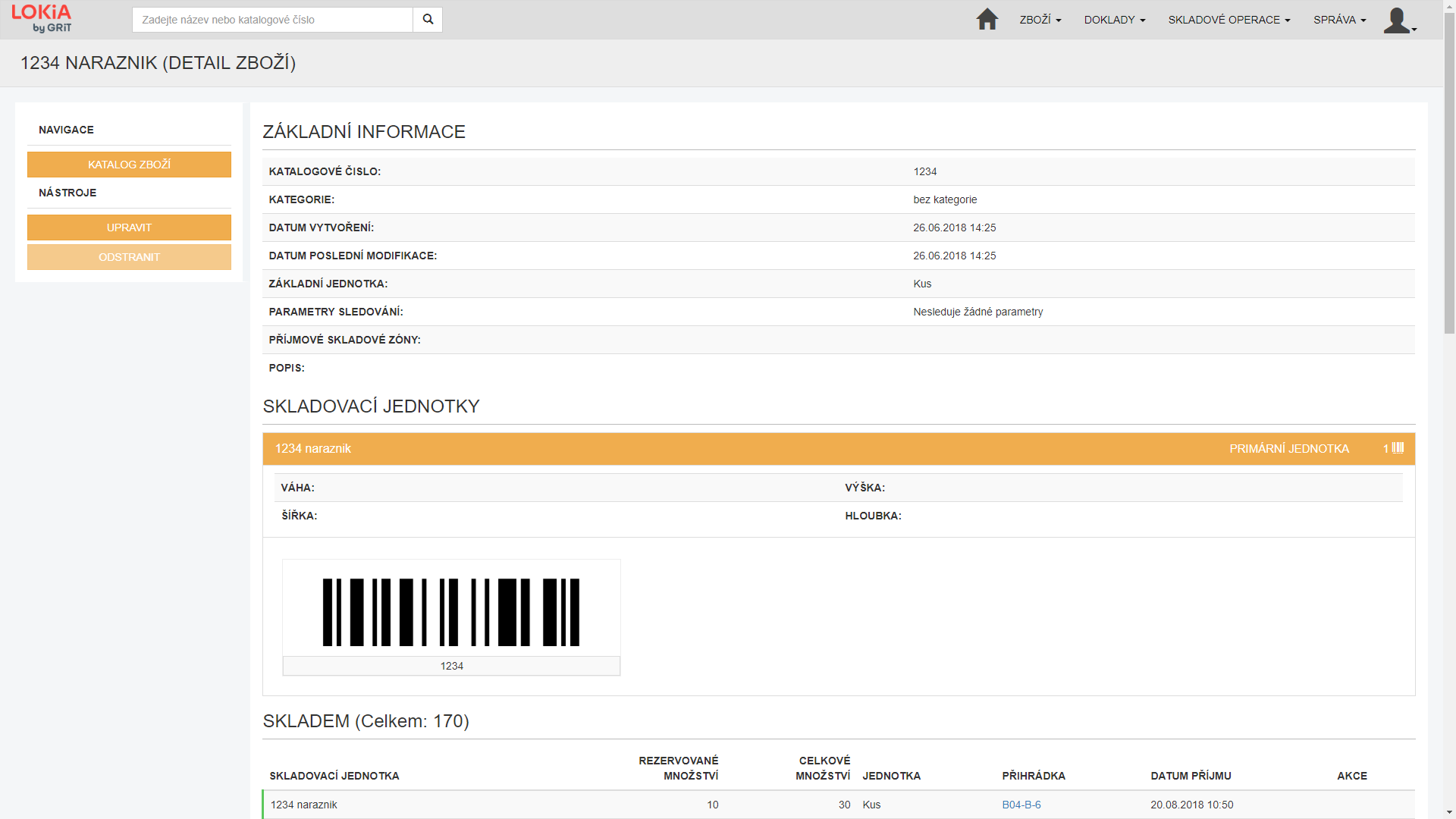
Task: Click the home icon in navbar
Action: [987, 20]
